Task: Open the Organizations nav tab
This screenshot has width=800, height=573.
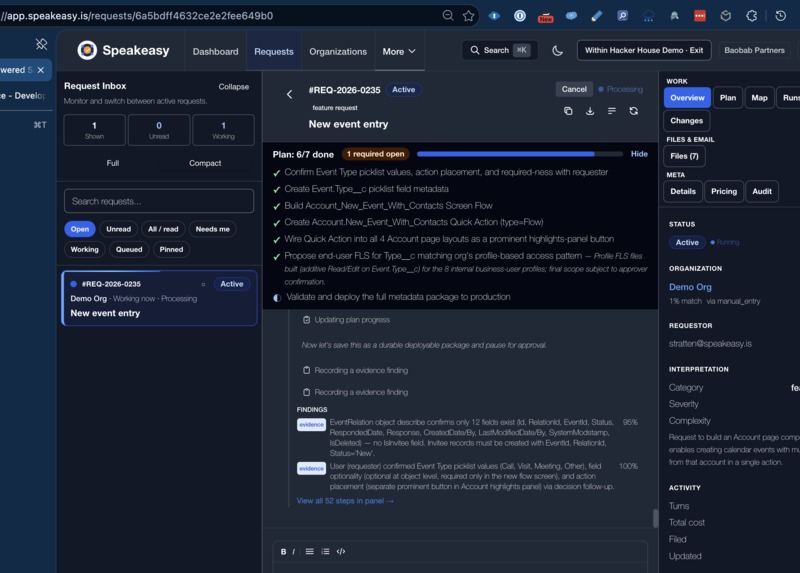Action: click(338, 52)
